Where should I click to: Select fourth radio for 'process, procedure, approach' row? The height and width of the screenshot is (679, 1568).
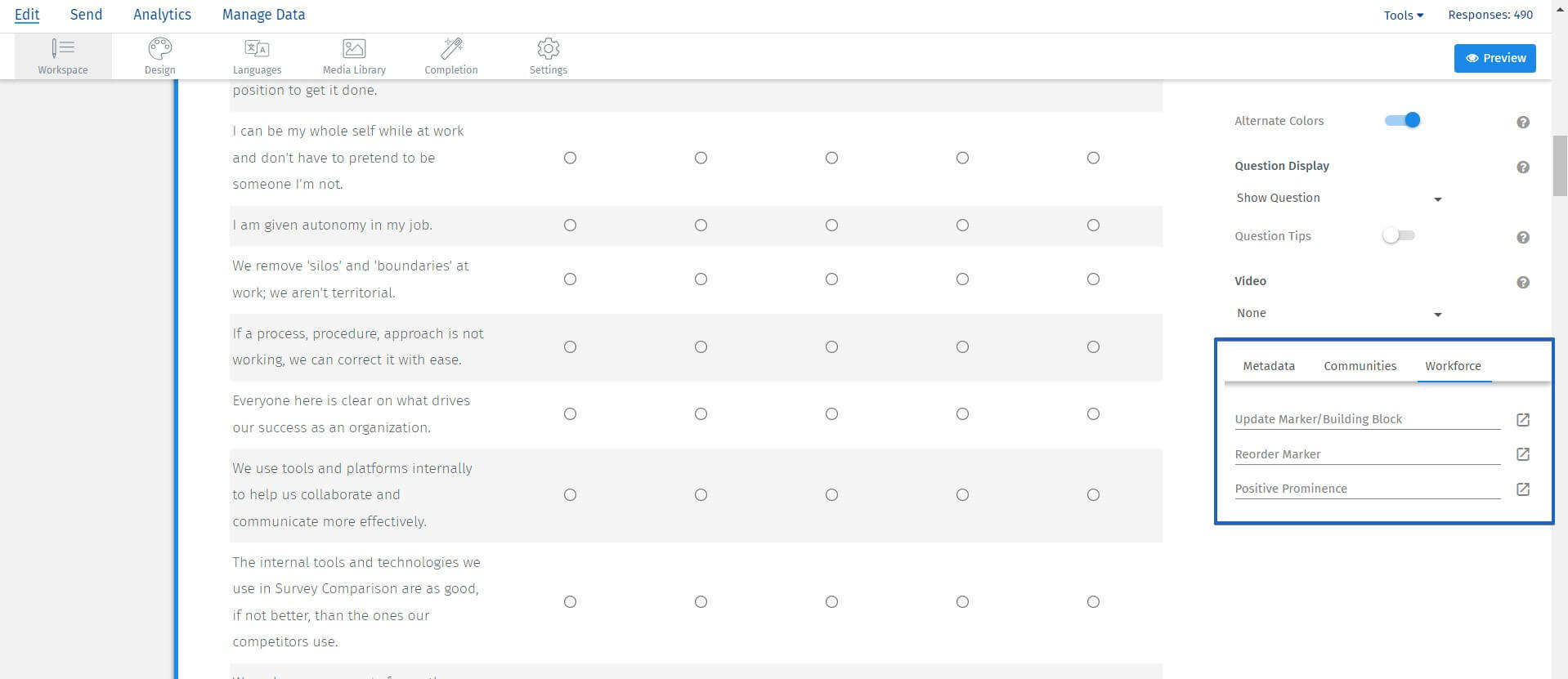[962, 346]
